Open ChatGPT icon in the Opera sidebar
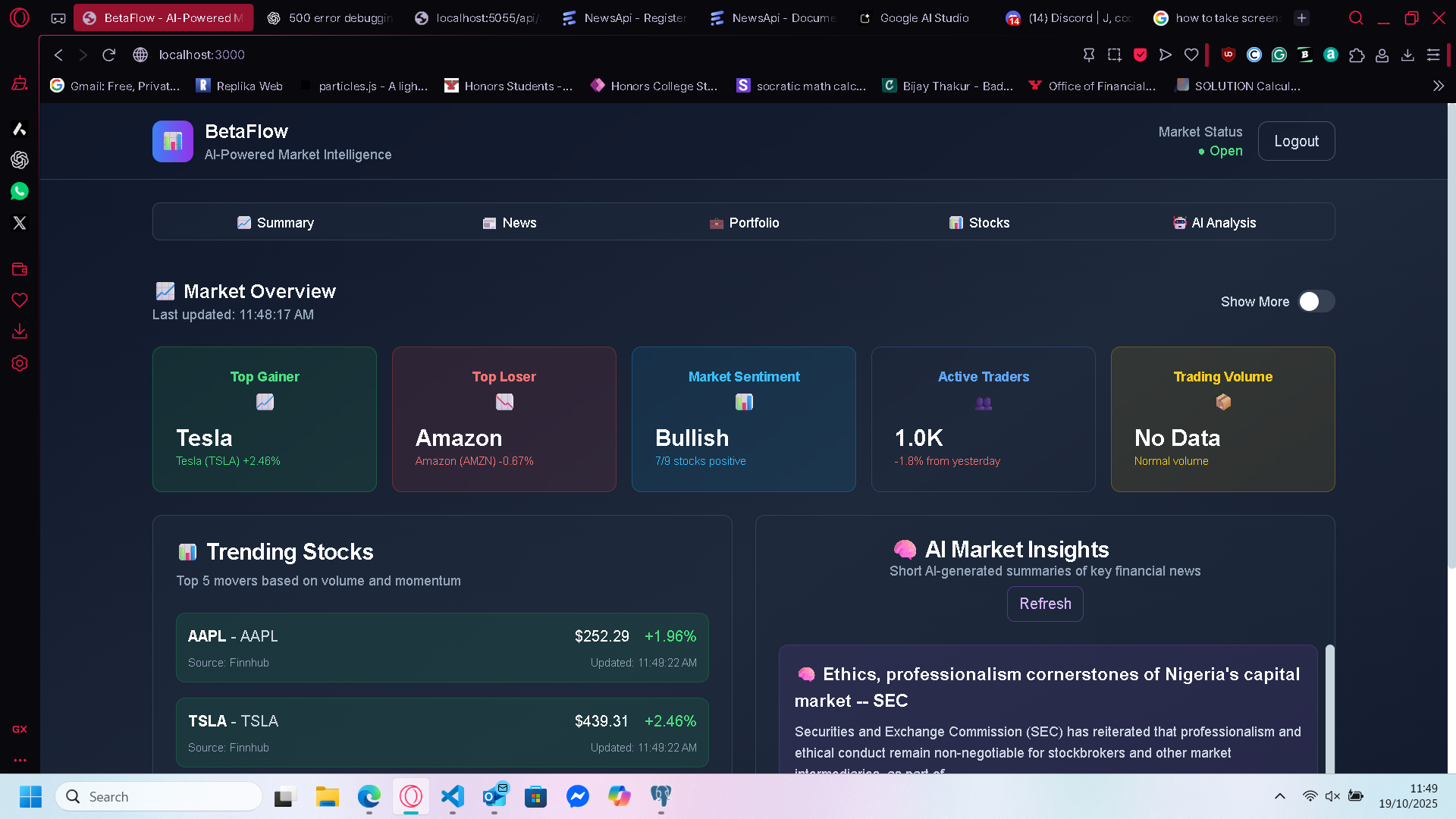This screenshot has height=819, width=1456. [x=20, y=160]
